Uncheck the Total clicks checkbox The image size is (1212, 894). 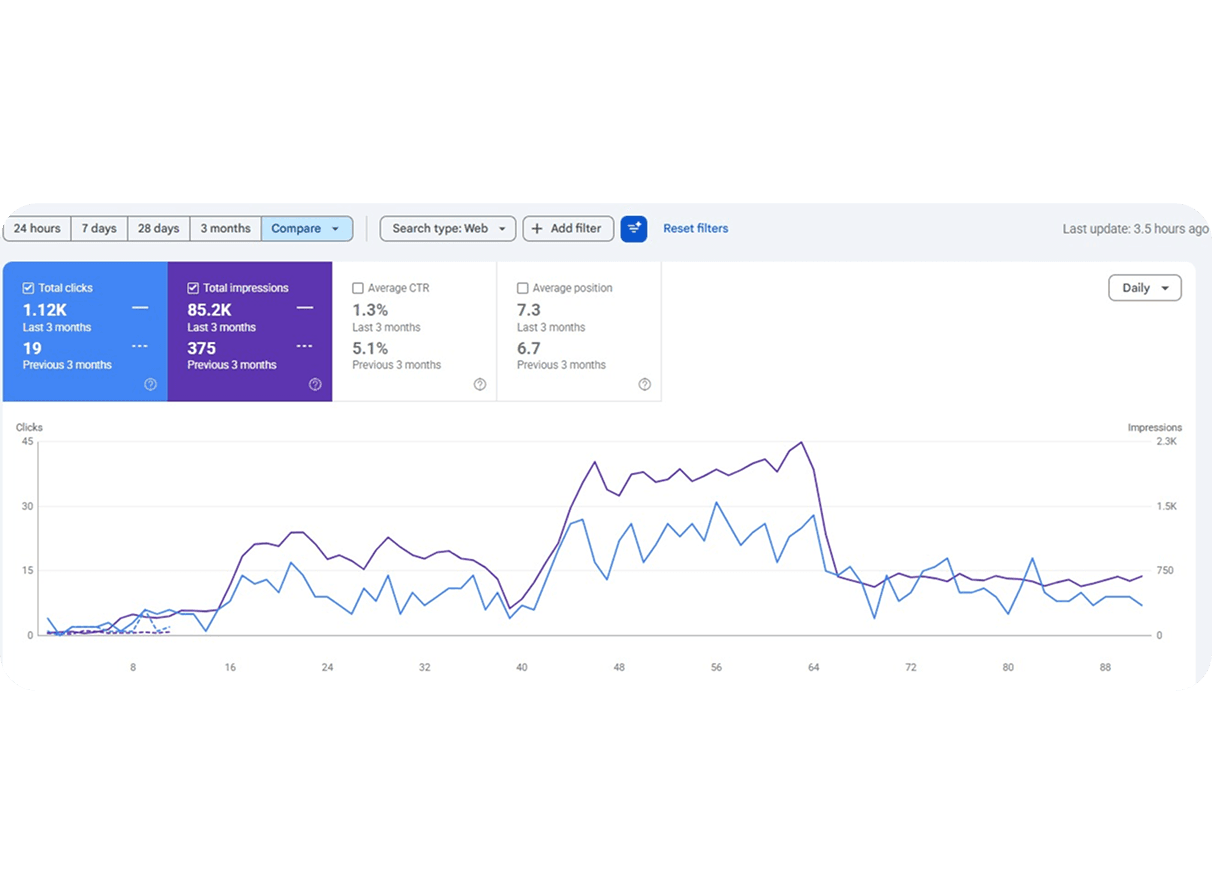(28, 288)
